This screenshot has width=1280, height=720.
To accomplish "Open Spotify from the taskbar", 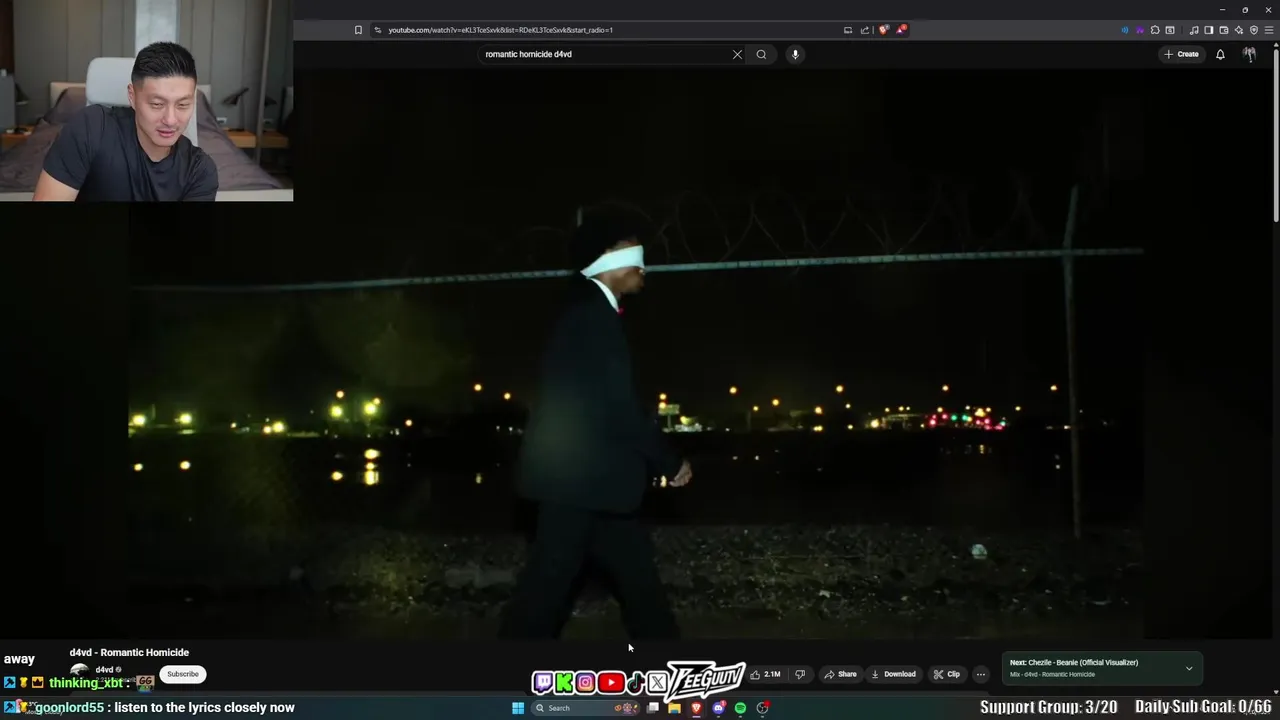I will coord(740,708).
